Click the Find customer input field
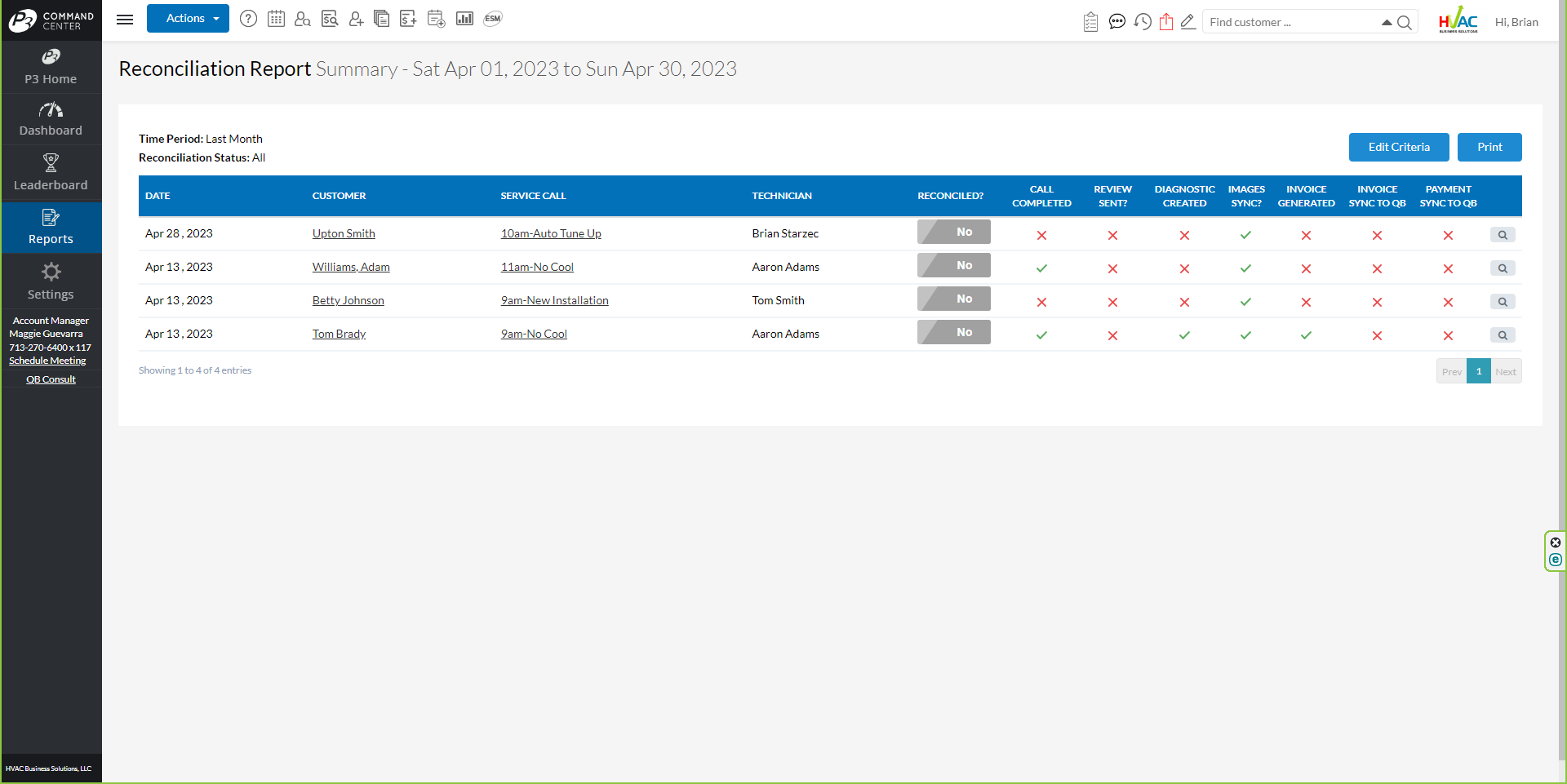 pyautogui.click(x=1290, y=22)
